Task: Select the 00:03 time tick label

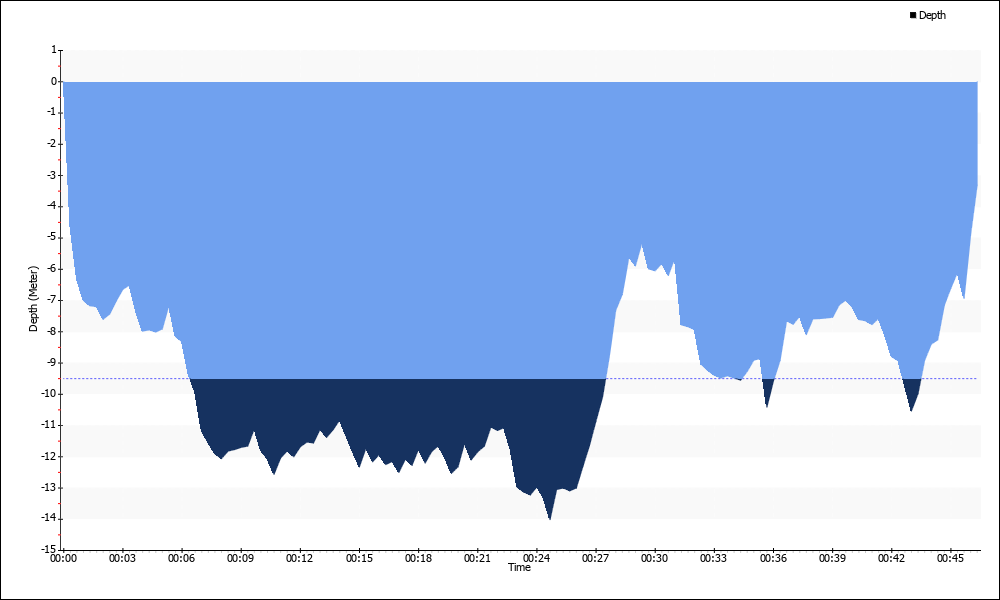Action: pos(122,559)
